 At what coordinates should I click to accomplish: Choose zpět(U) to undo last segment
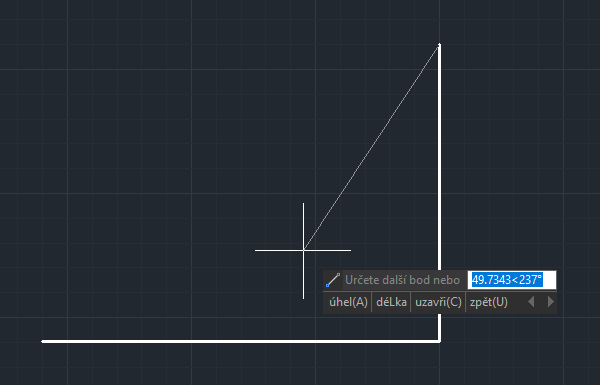489,302
